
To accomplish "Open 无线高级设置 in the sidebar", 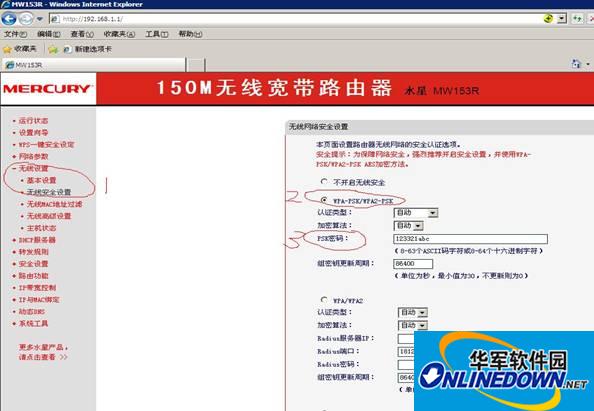I will click(49, 216).
